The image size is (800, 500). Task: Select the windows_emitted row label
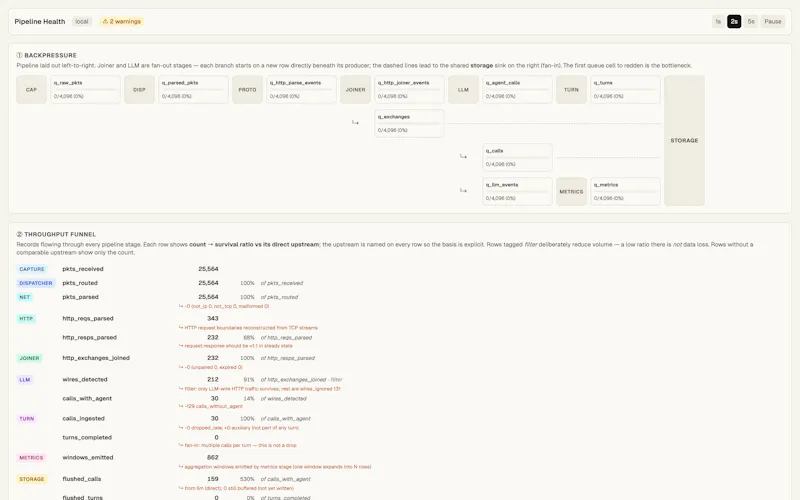(88, 458)
